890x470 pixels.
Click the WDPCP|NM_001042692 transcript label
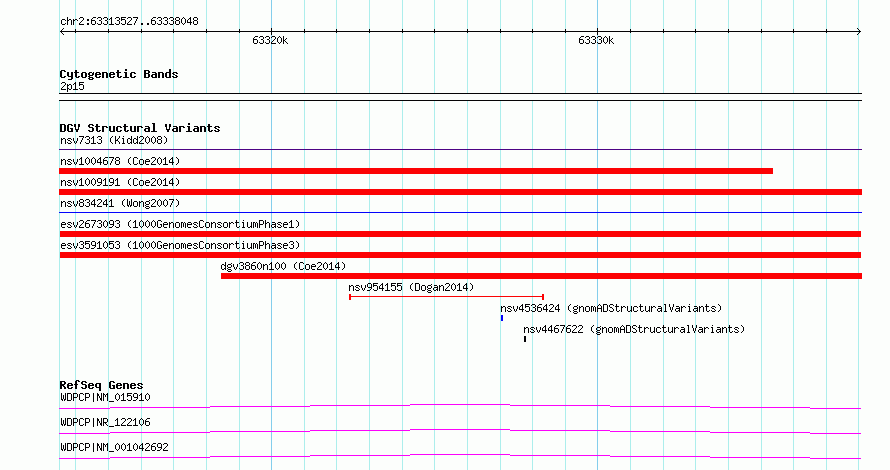click(114, 447)
